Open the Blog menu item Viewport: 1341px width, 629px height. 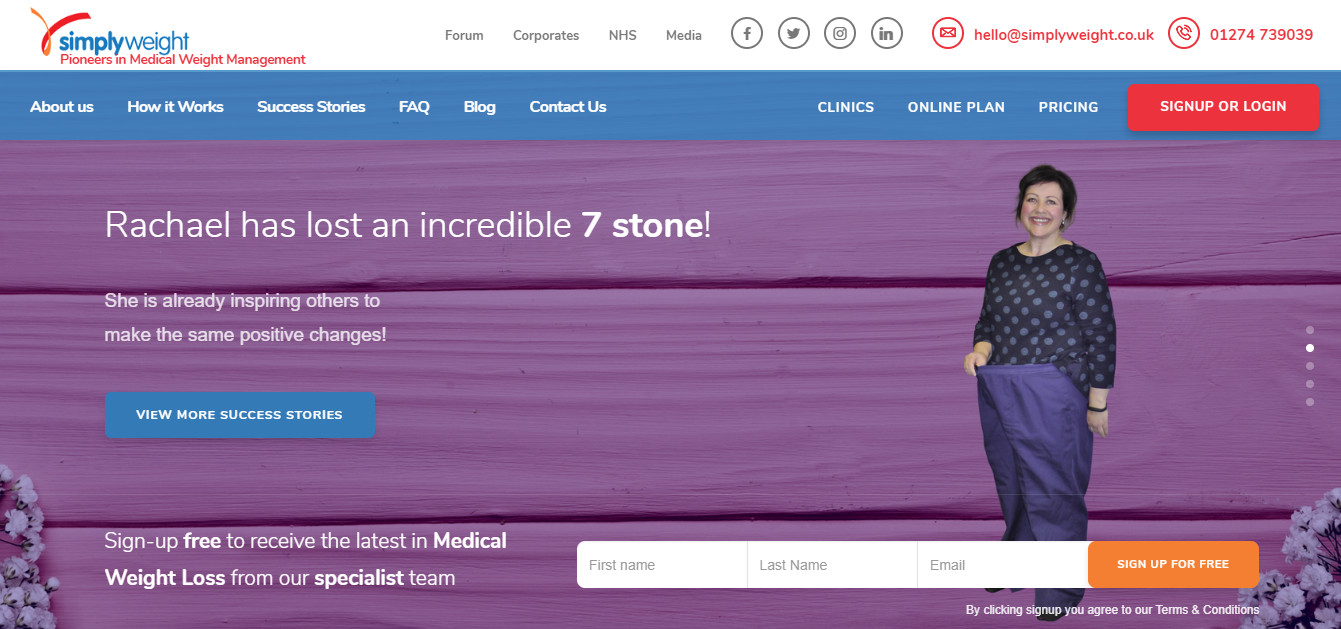[x=480, y=107]
